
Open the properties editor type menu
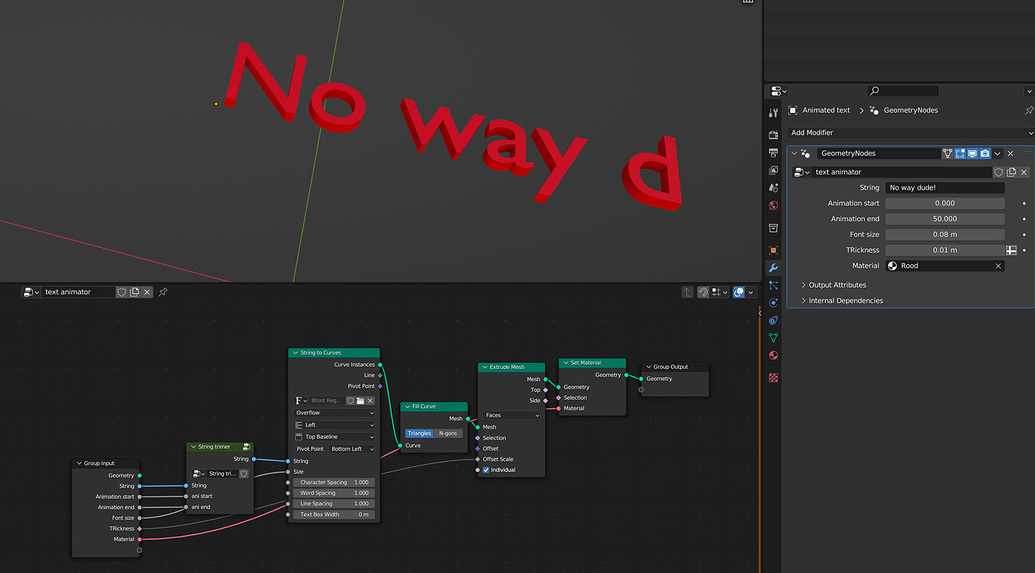pyautogui.click(x=779, y=91)
